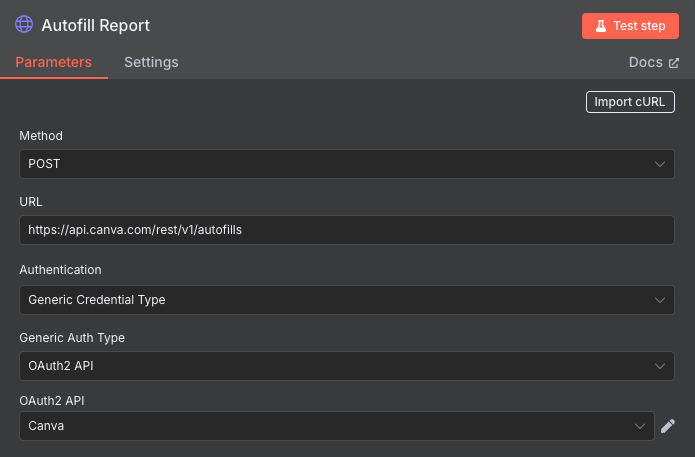The height and width of the screenshot is (457, 695).
Task: Open the dropdown showing OAuth2 API value
Action: [x=347, y=366]
